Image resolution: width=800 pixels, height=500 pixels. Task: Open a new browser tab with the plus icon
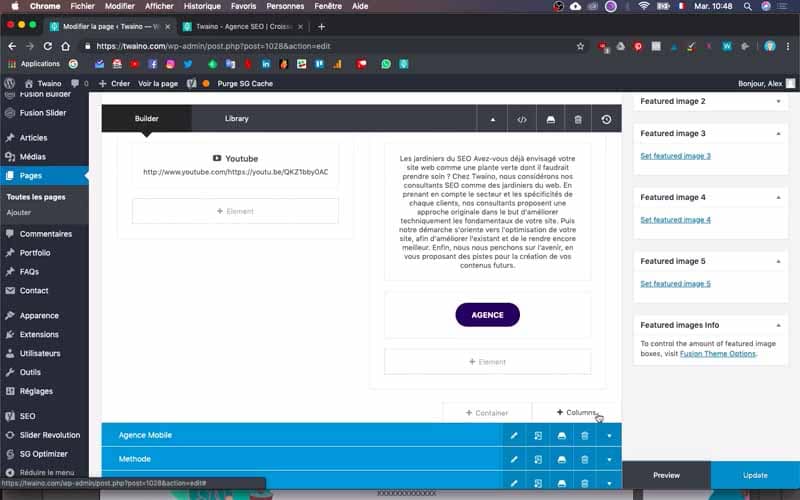321,27
